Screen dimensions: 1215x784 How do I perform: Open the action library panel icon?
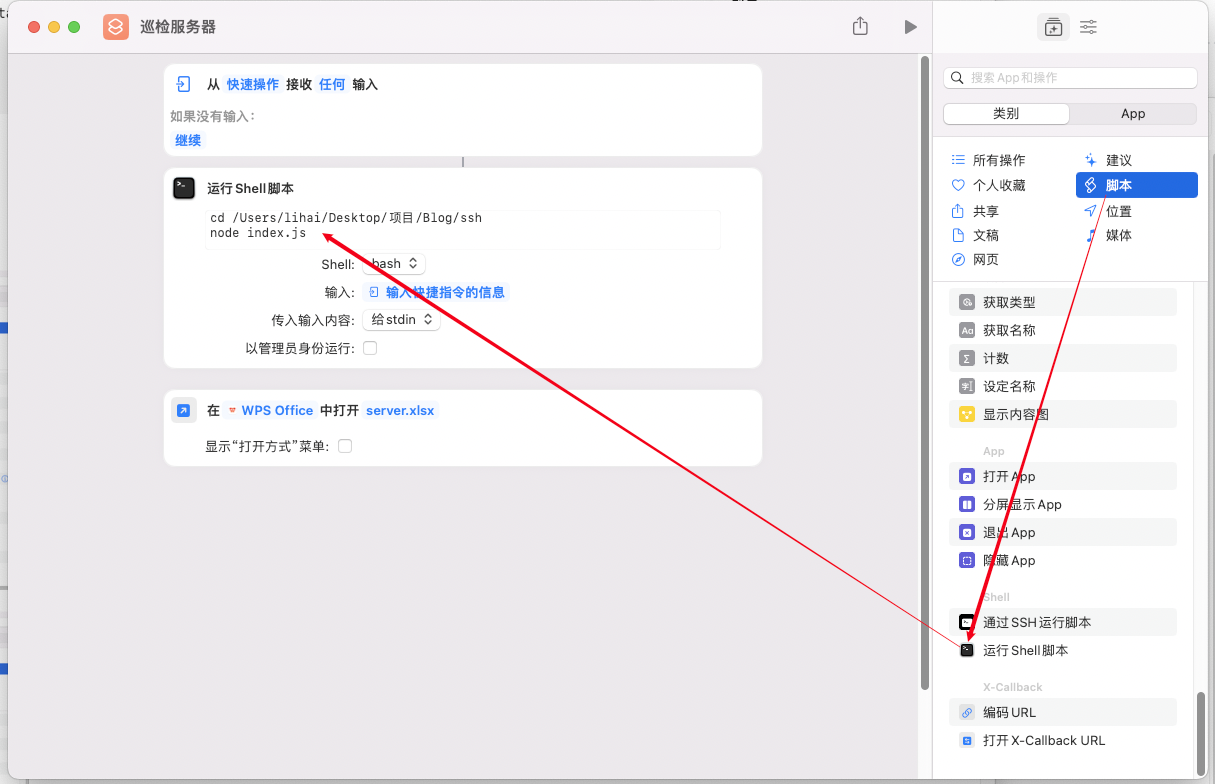(x=1053, y=27)
